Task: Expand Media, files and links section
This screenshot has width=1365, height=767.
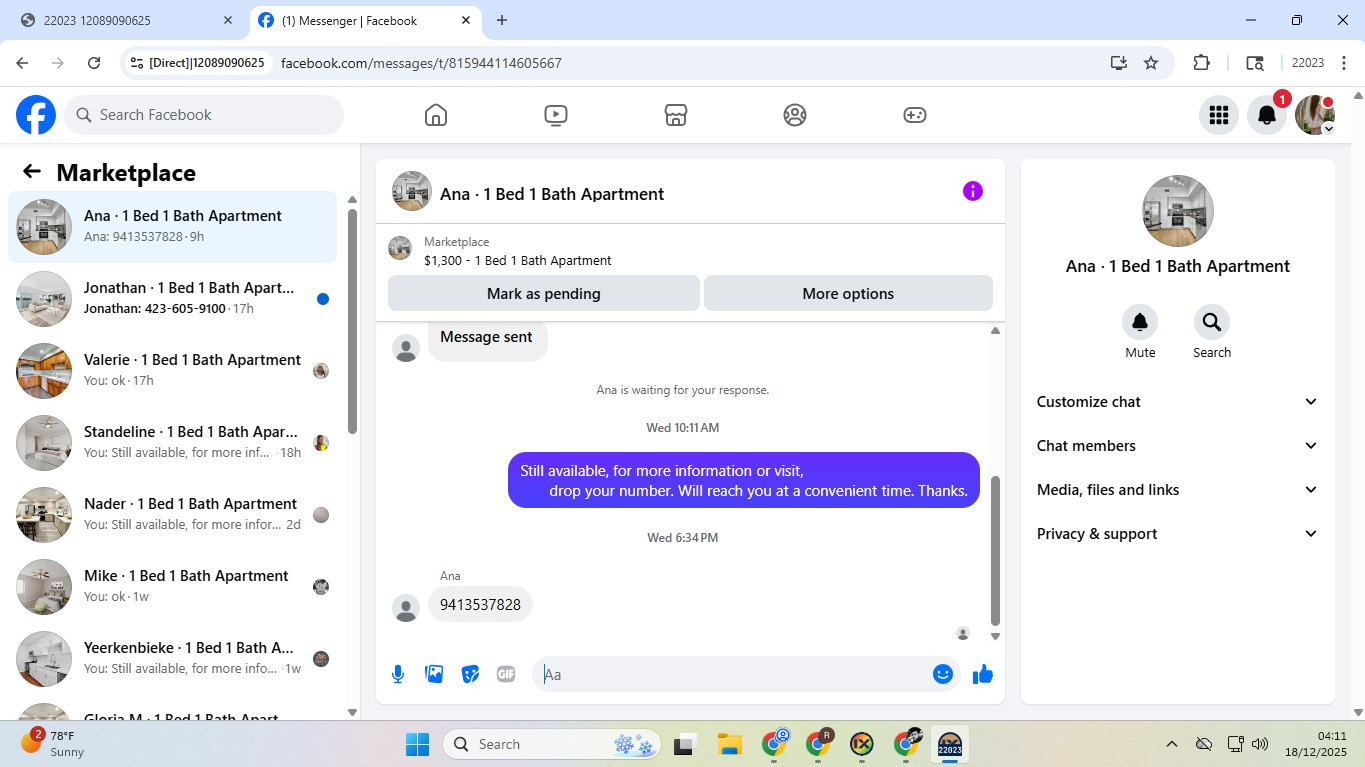Action: (x=1177, y=490)
